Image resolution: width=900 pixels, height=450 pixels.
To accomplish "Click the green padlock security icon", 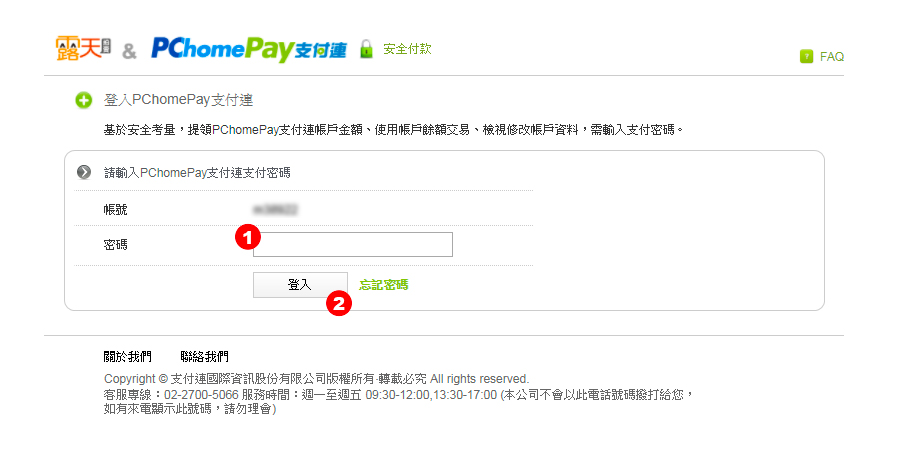I will 366,49.
